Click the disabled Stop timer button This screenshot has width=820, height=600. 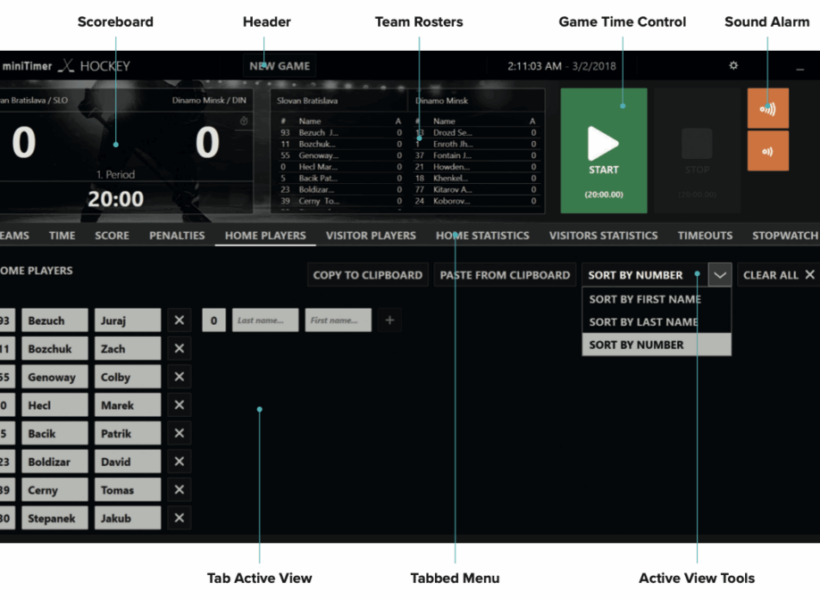tap(697, 150)
